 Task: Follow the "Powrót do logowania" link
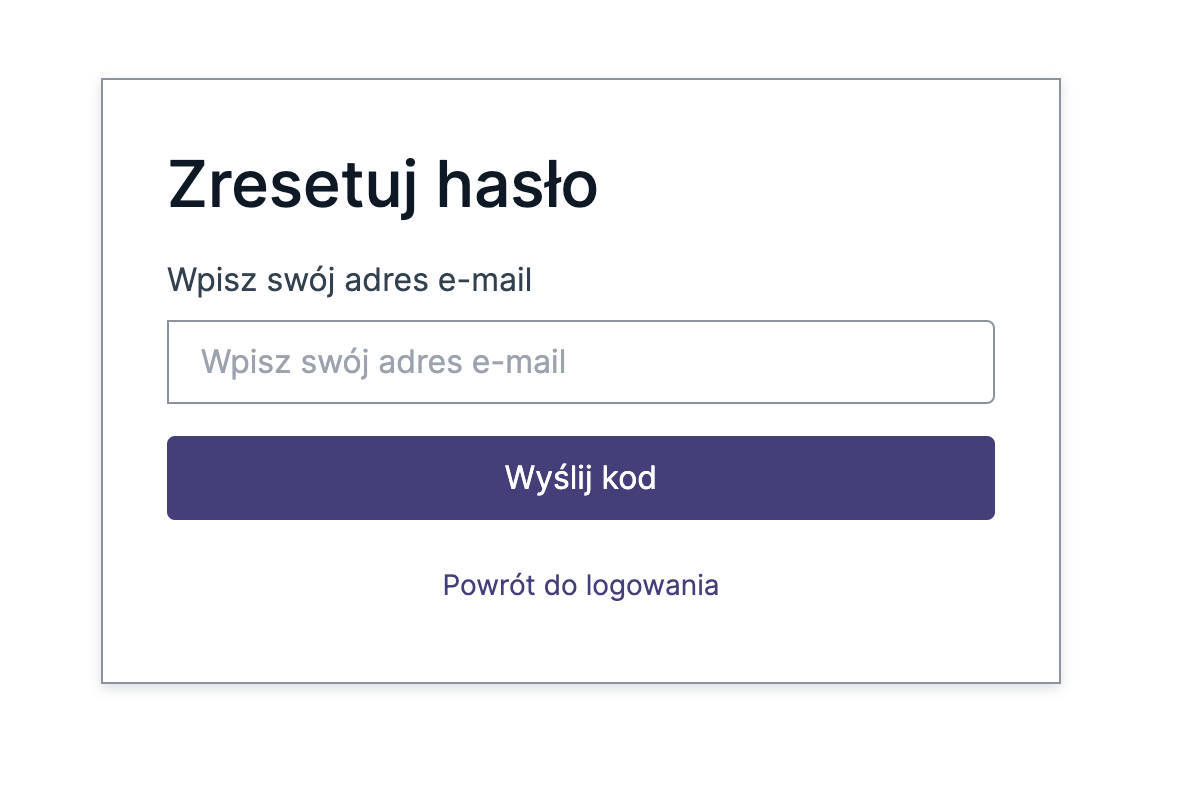[580, 585]
